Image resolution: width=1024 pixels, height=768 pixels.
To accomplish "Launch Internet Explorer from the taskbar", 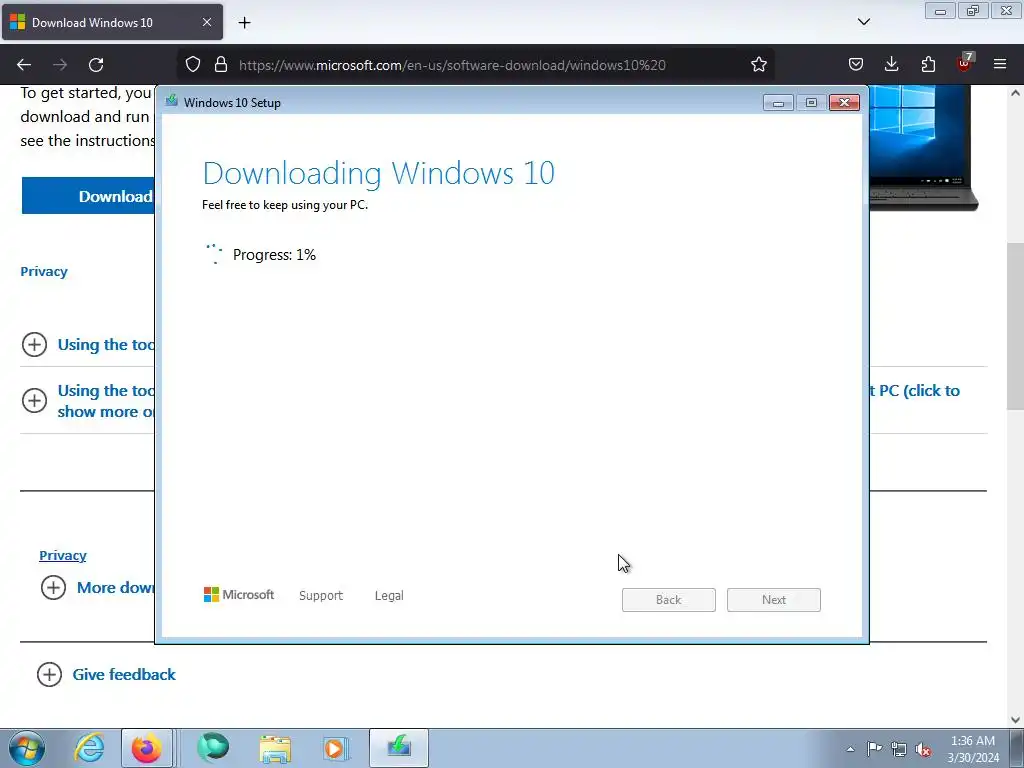I will point(89,748).
